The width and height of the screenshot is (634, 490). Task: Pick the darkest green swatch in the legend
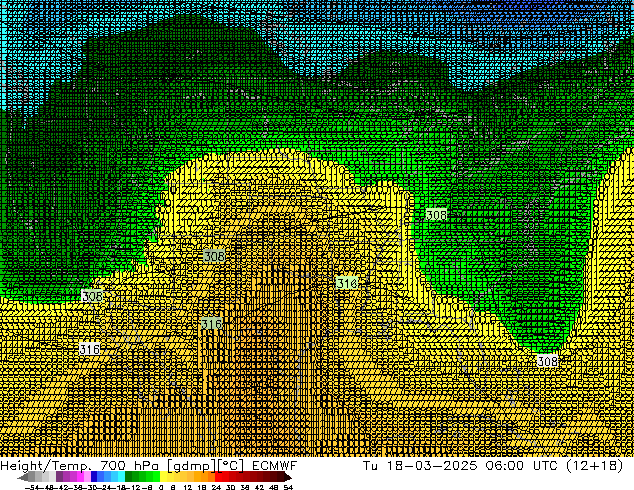pyautogui.click(x=129, y=477)
